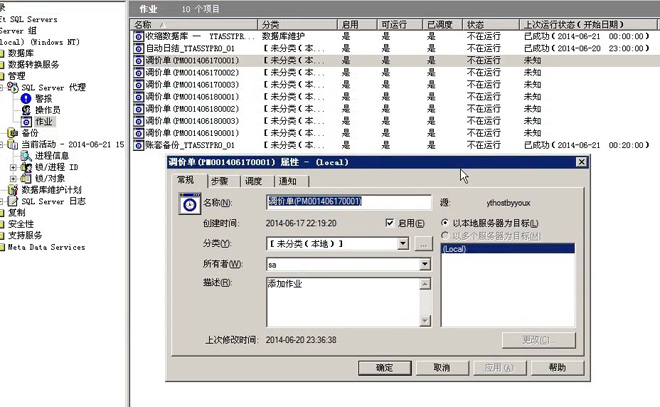This screenshot has width=660, height=407.
Task: Sort by the 已调度 column header
Action: pyautogui.click(x=442, y=24)
